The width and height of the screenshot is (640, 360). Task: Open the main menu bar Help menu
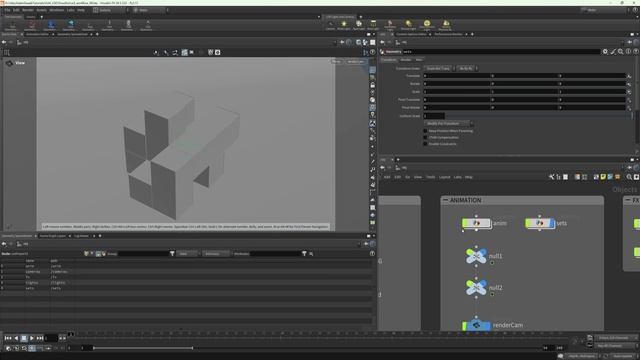tap(81, 10)
